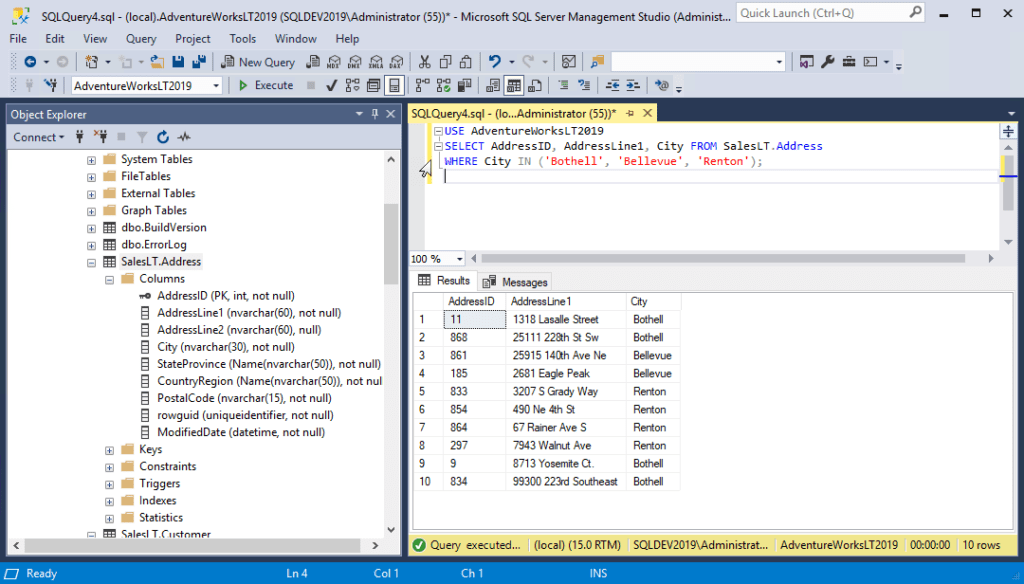
Task: Open the Project menu
Action: pyautogui.click(x=193, y=39)
